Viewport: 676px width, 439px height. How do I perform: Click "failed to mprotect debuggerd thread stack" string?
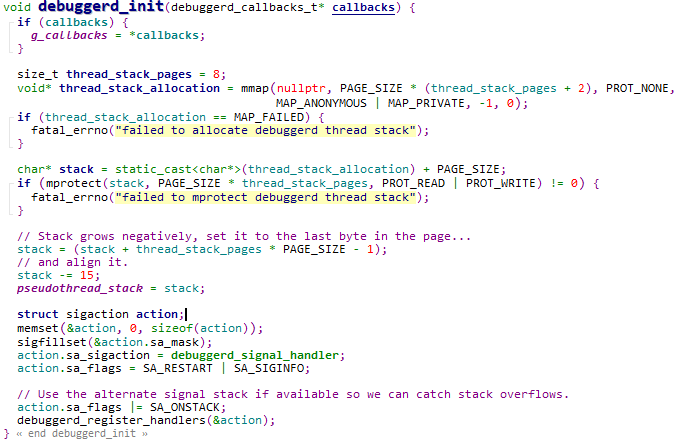(265, 198)
